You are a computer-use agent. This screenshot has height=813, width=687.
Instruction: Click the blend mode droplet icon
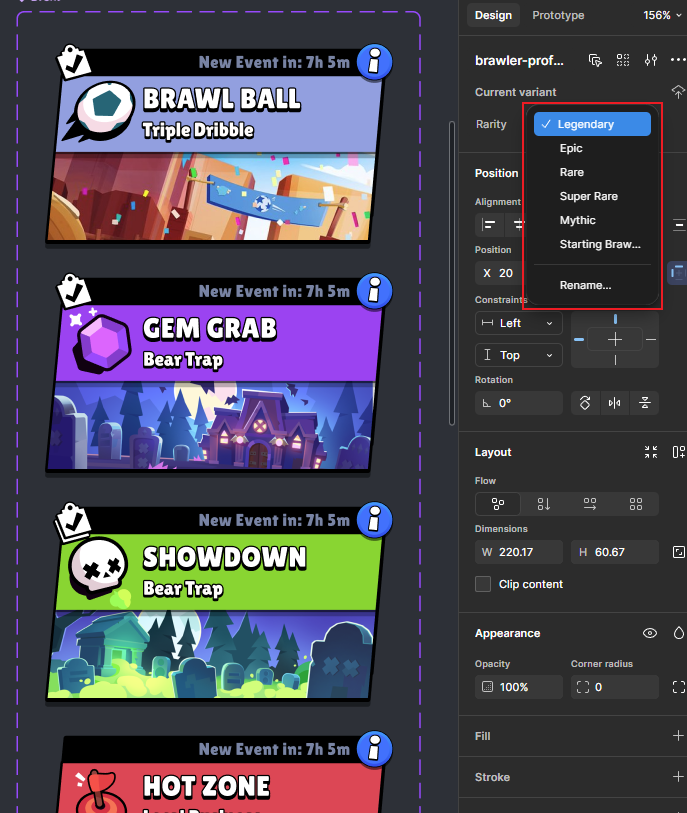tap(678, 633)
